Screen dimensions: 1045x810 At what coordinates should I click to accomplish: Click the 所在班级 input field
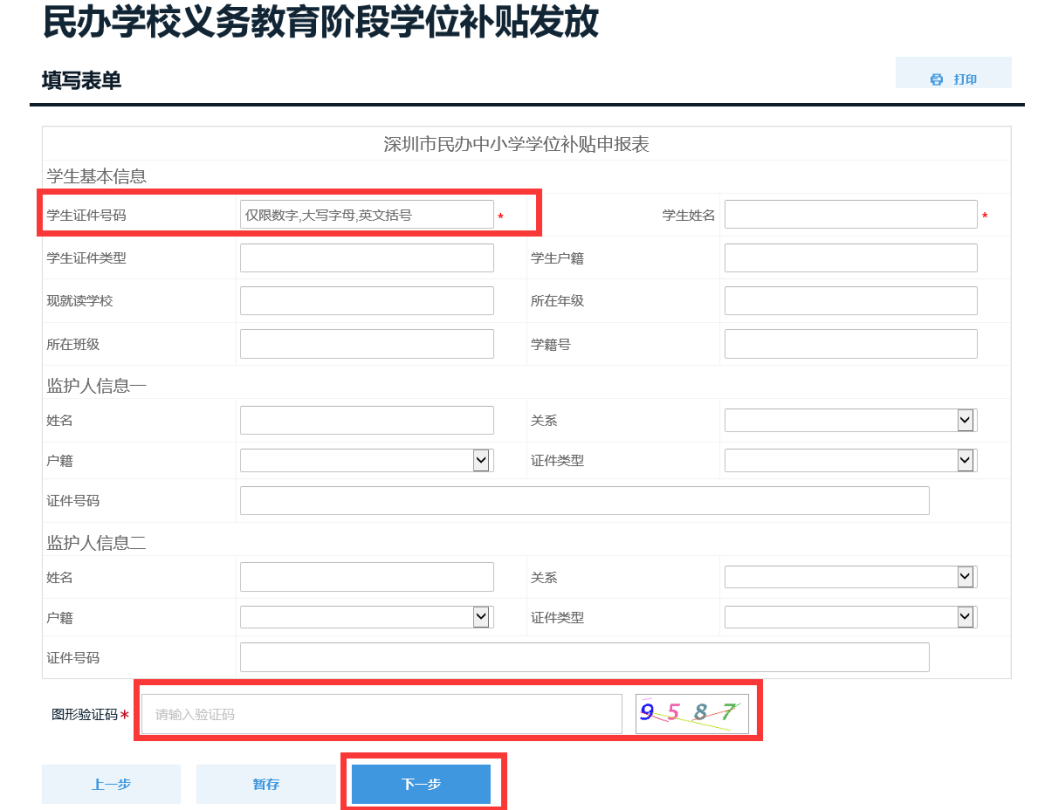tap(366, 343)
